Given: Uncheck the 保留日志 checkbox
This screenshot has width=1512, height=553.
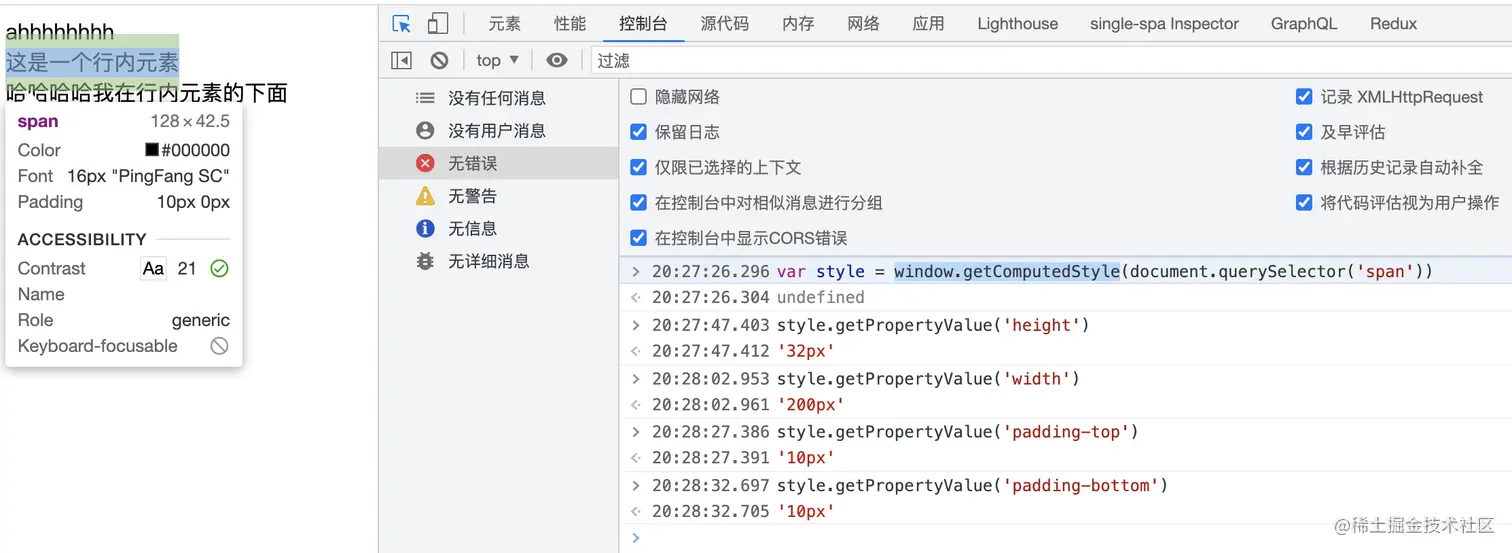Looking at the screenshot, I should click(x=639, y=132).
